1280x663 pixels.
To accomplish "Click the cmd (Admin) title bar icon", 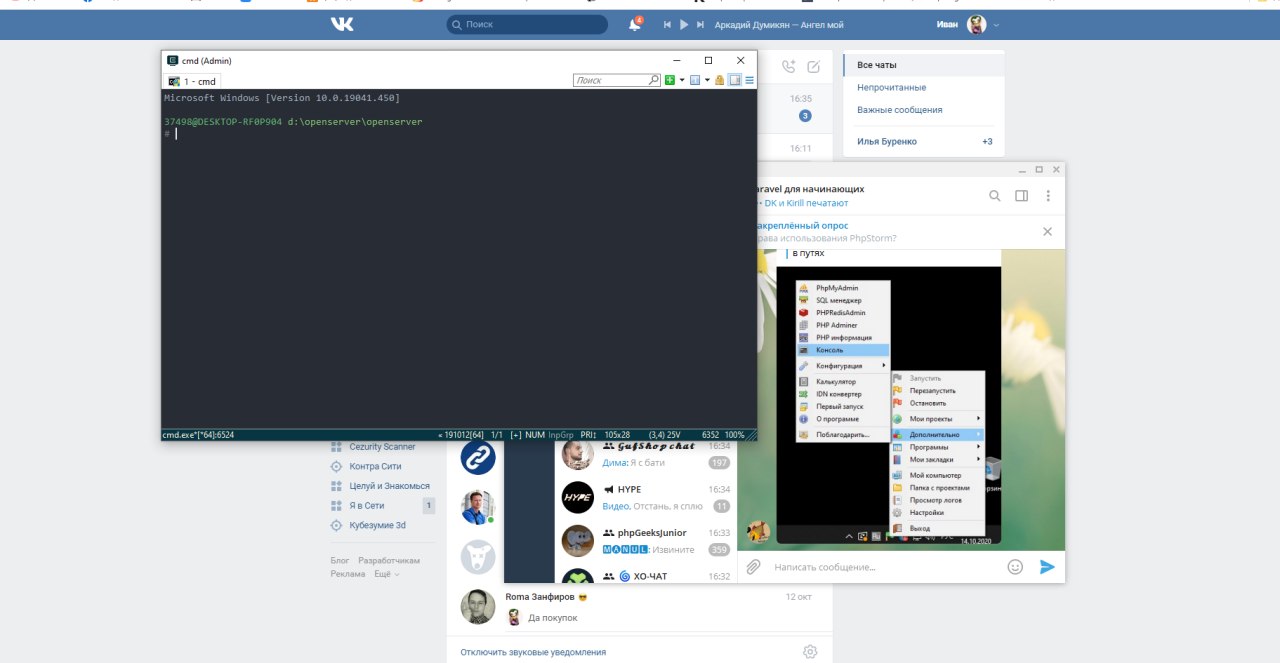I will (172, 60).
